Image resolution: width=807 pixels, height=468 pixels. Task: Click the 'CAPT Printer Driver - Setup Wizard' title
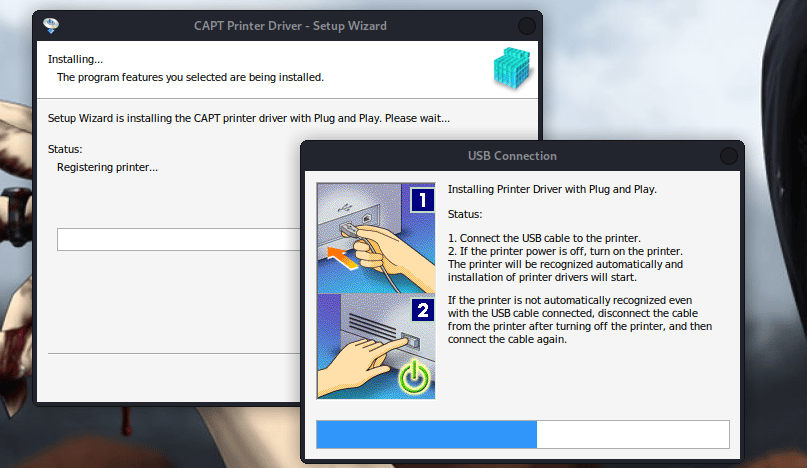click(x=290, y=26)
